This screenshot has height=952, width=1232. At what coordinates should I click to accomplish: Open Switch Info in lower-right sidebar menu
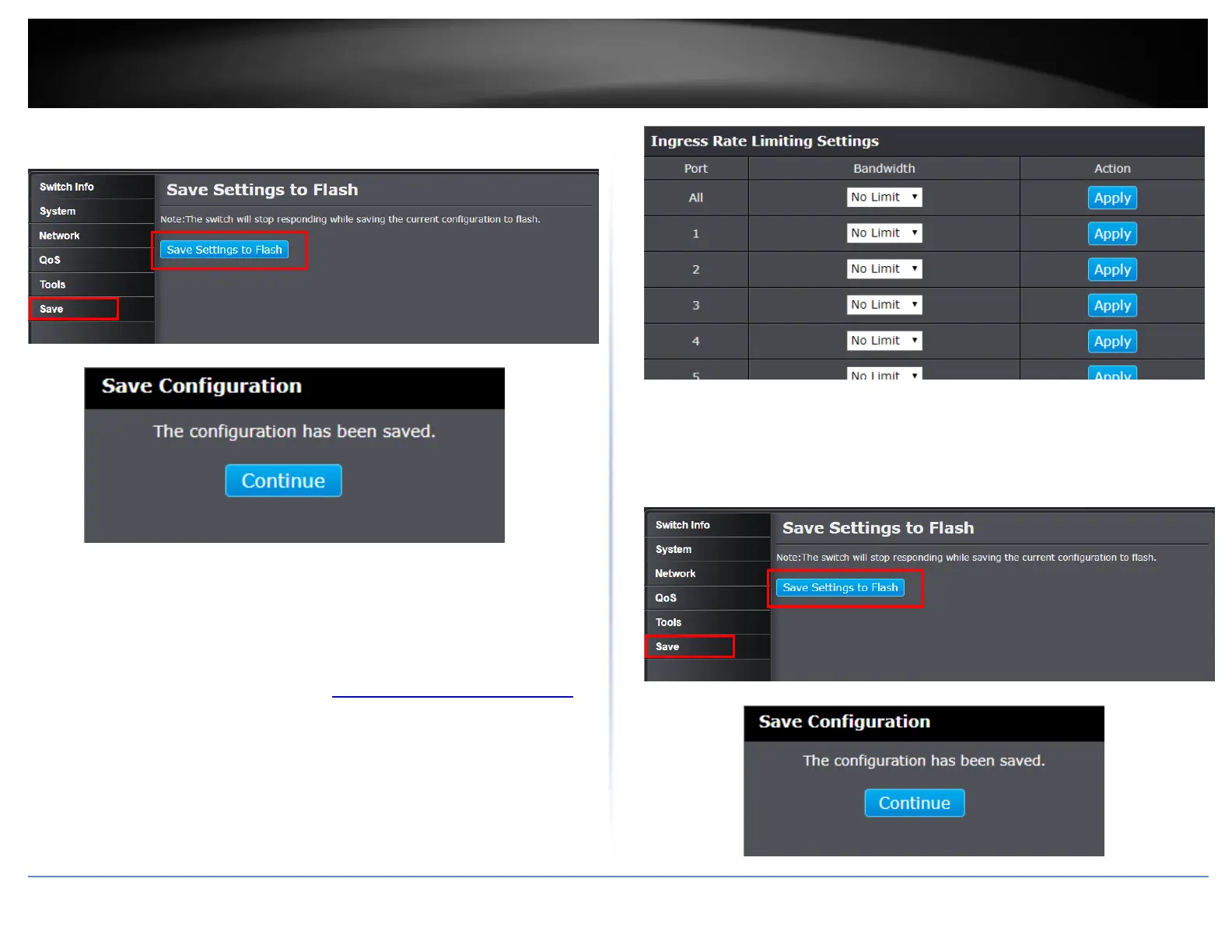tap(708, 525)
